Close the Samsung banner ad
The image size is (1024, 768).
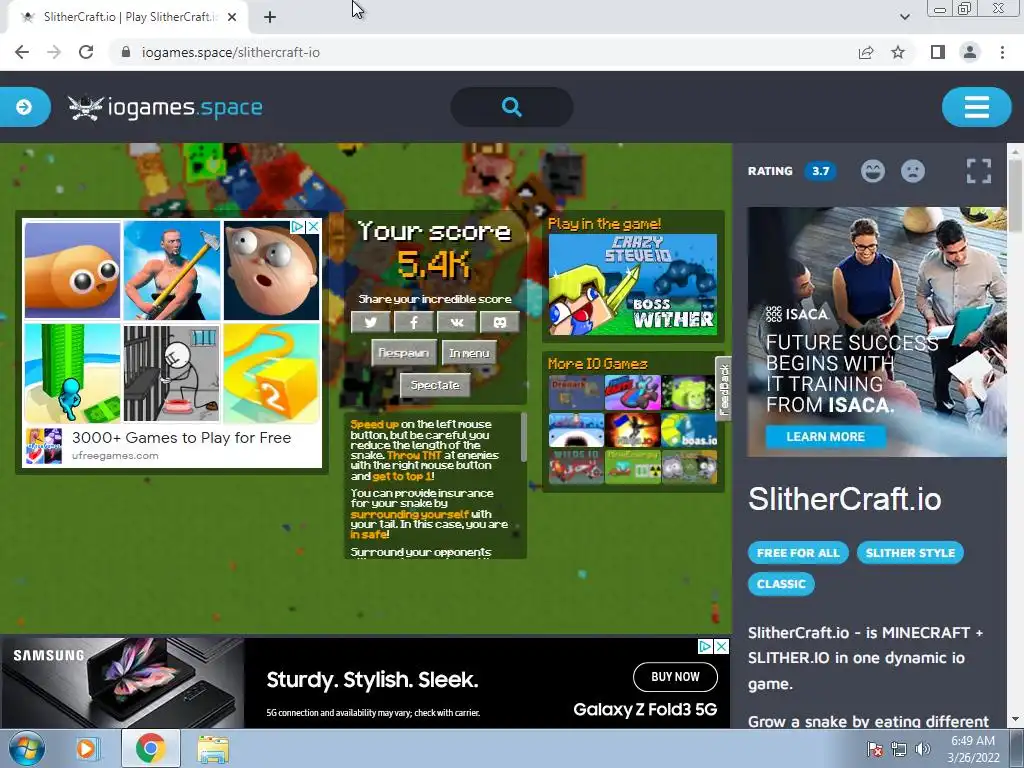(722, 646)
